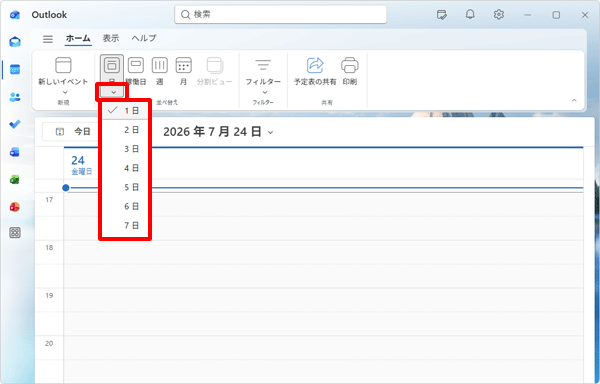Click the 19 o'clock time slot
The width and height of the screenshot is (600, 384).
click(323, 312)
